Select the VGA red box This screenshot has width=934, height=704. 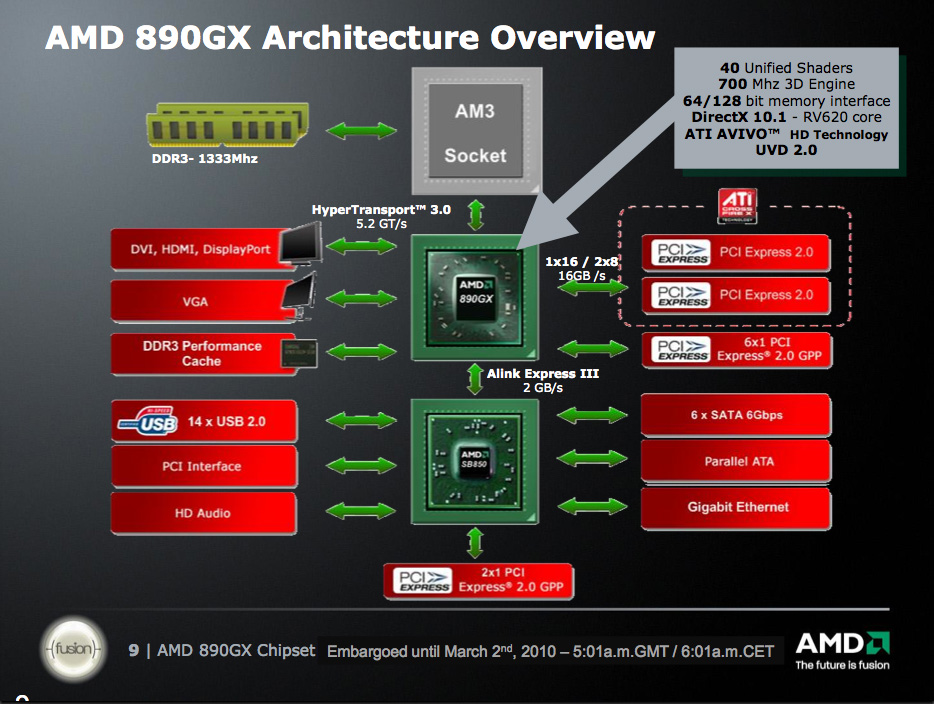pyautogui.click(x=203, y=301)
